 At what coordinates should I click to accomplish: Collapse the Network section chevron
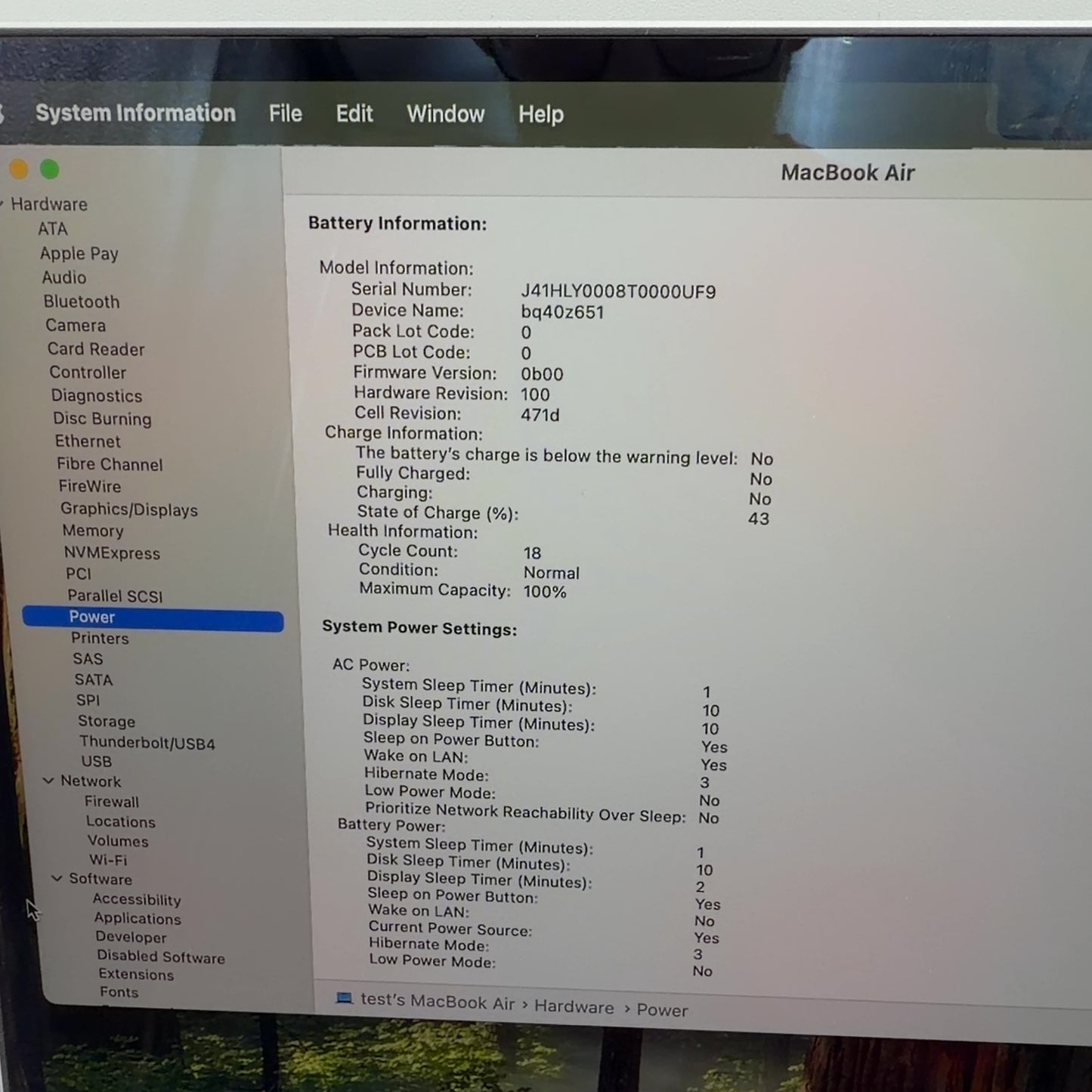tap(48, 781)
